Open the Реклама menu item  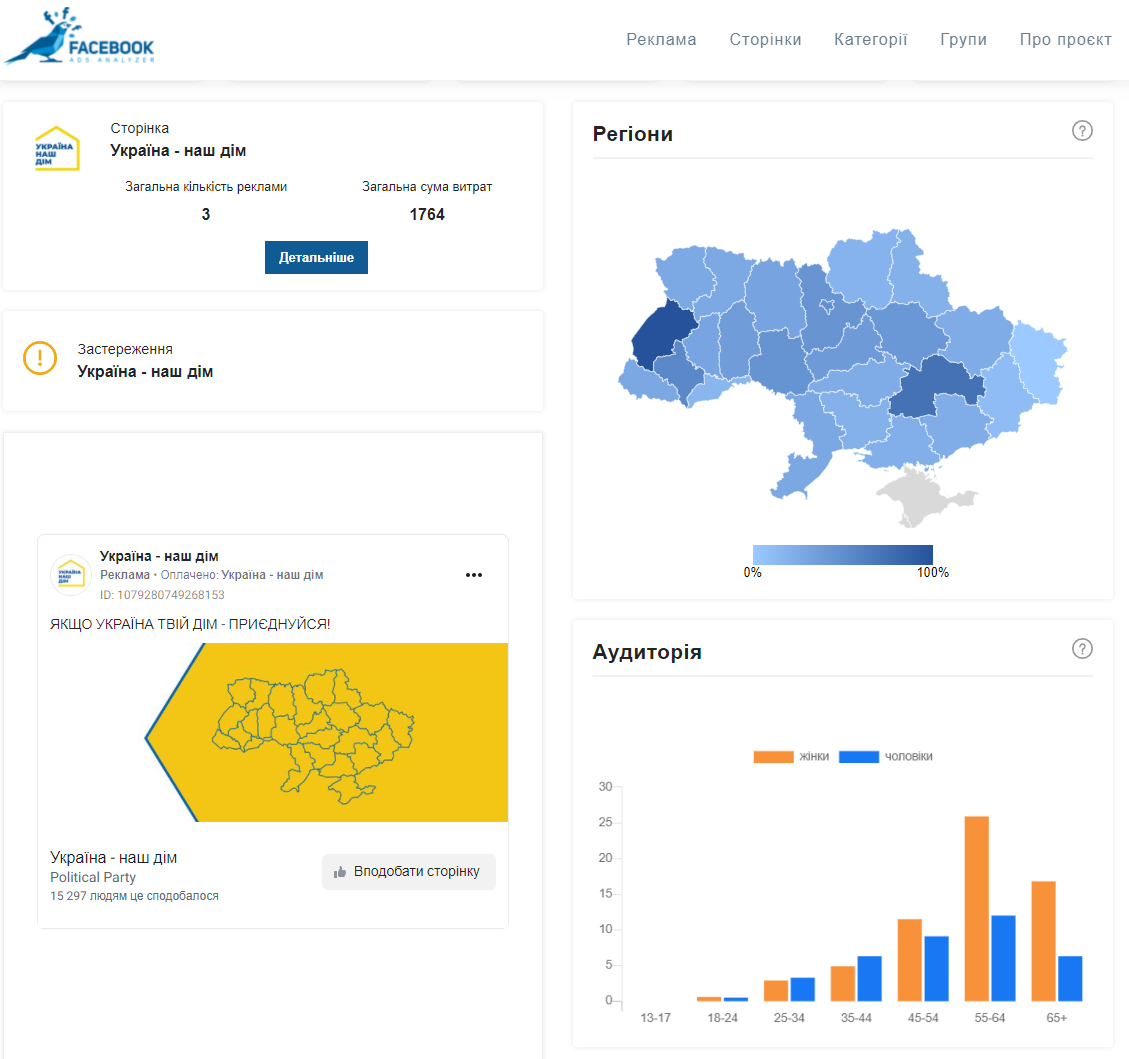point(661,40)
